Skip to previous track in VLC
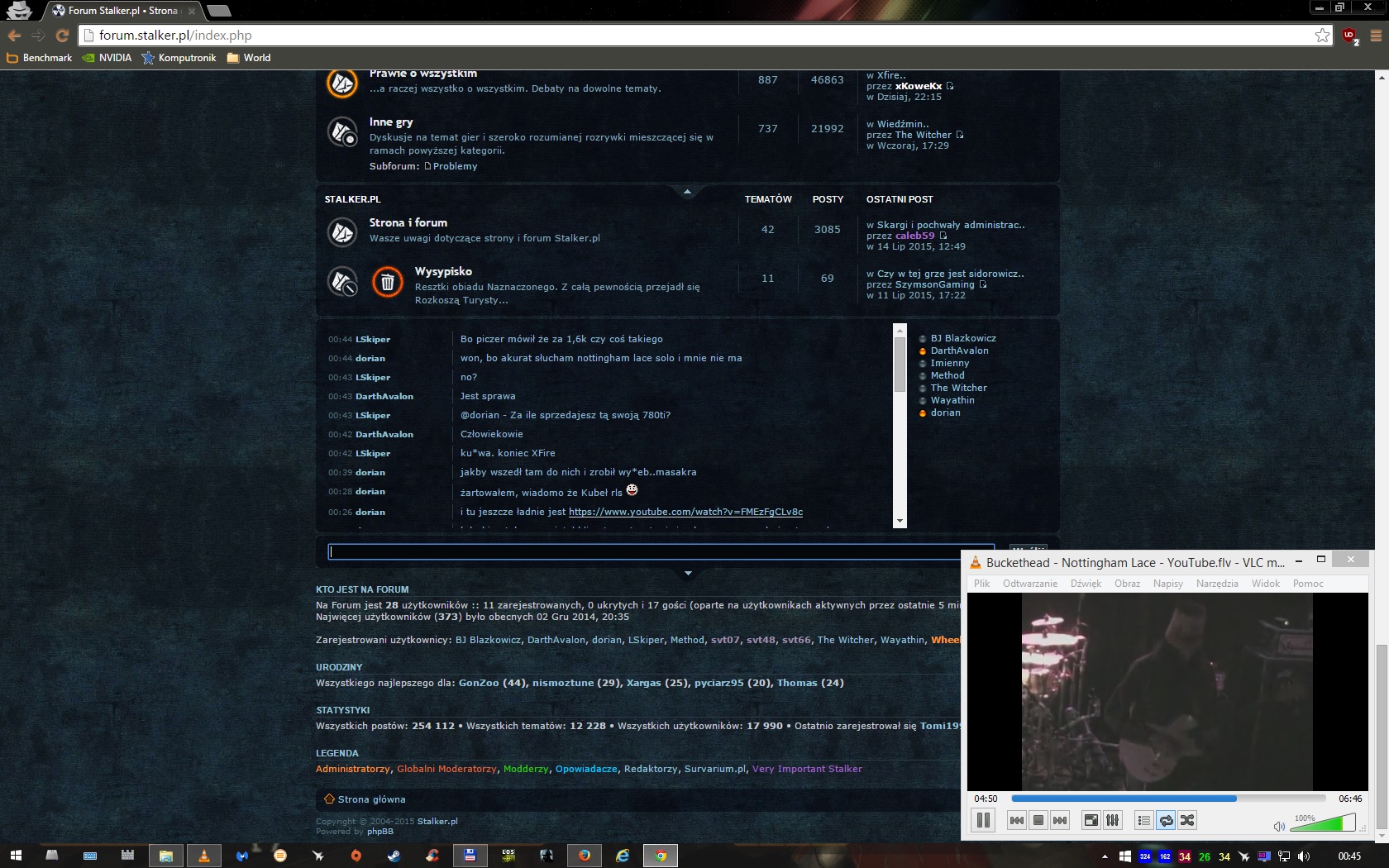Image resolution: width=1389 pixels, height=868 pixels. [x=1017, y=820]
